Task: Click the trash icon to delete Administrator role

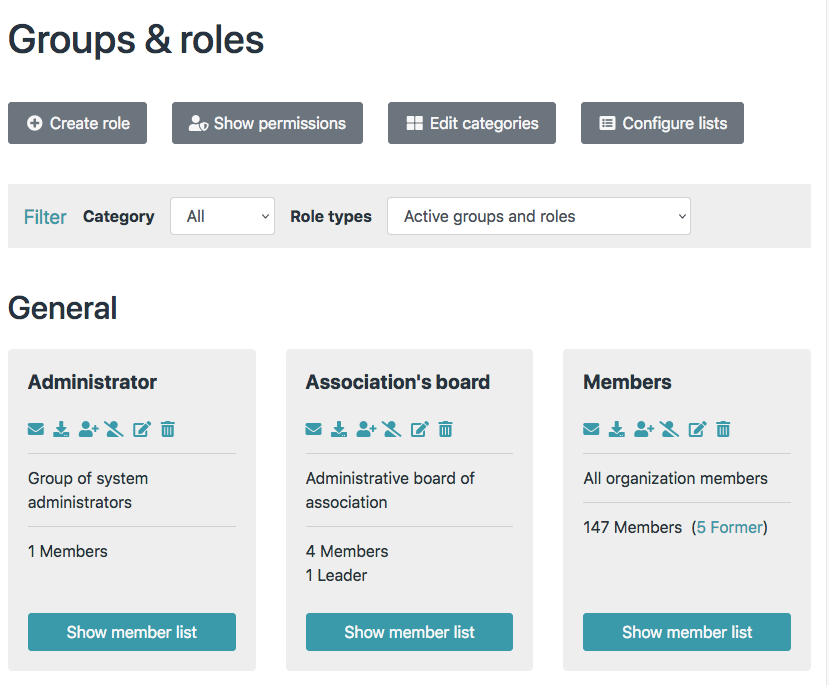Action: (168, 429)
